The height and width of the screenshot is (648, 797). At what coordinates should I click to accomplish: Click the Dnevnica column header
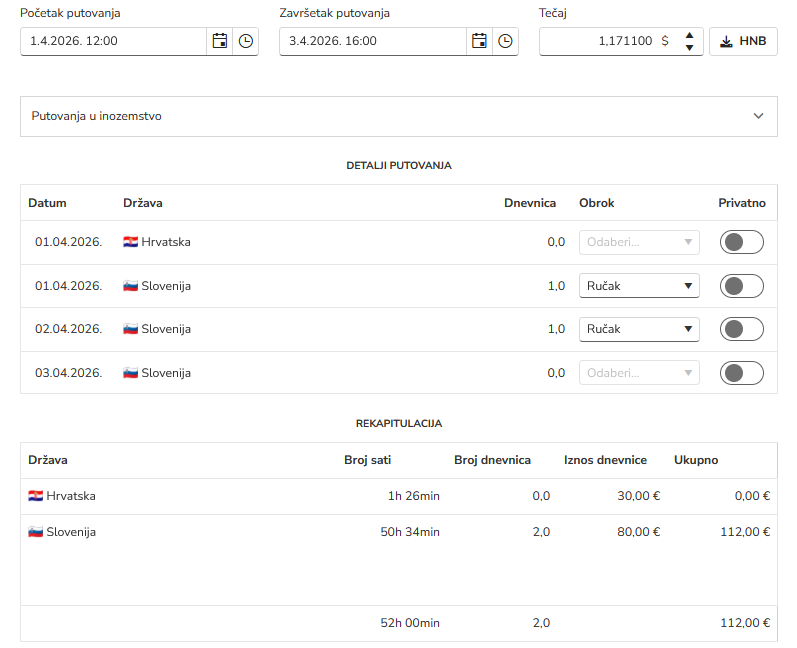(529, 203)
